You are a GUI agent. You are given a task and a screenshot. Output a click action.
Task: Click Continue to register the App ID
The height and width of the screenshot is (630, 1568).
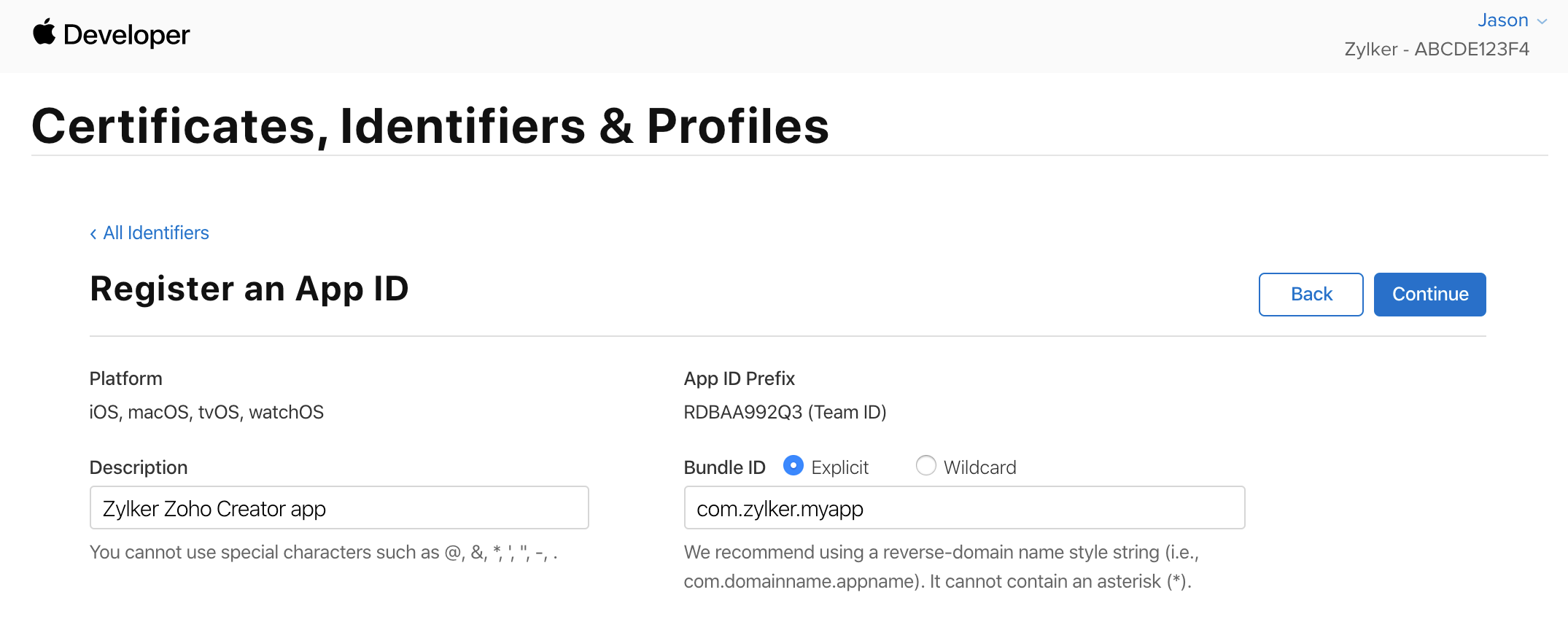(1429, 294)
